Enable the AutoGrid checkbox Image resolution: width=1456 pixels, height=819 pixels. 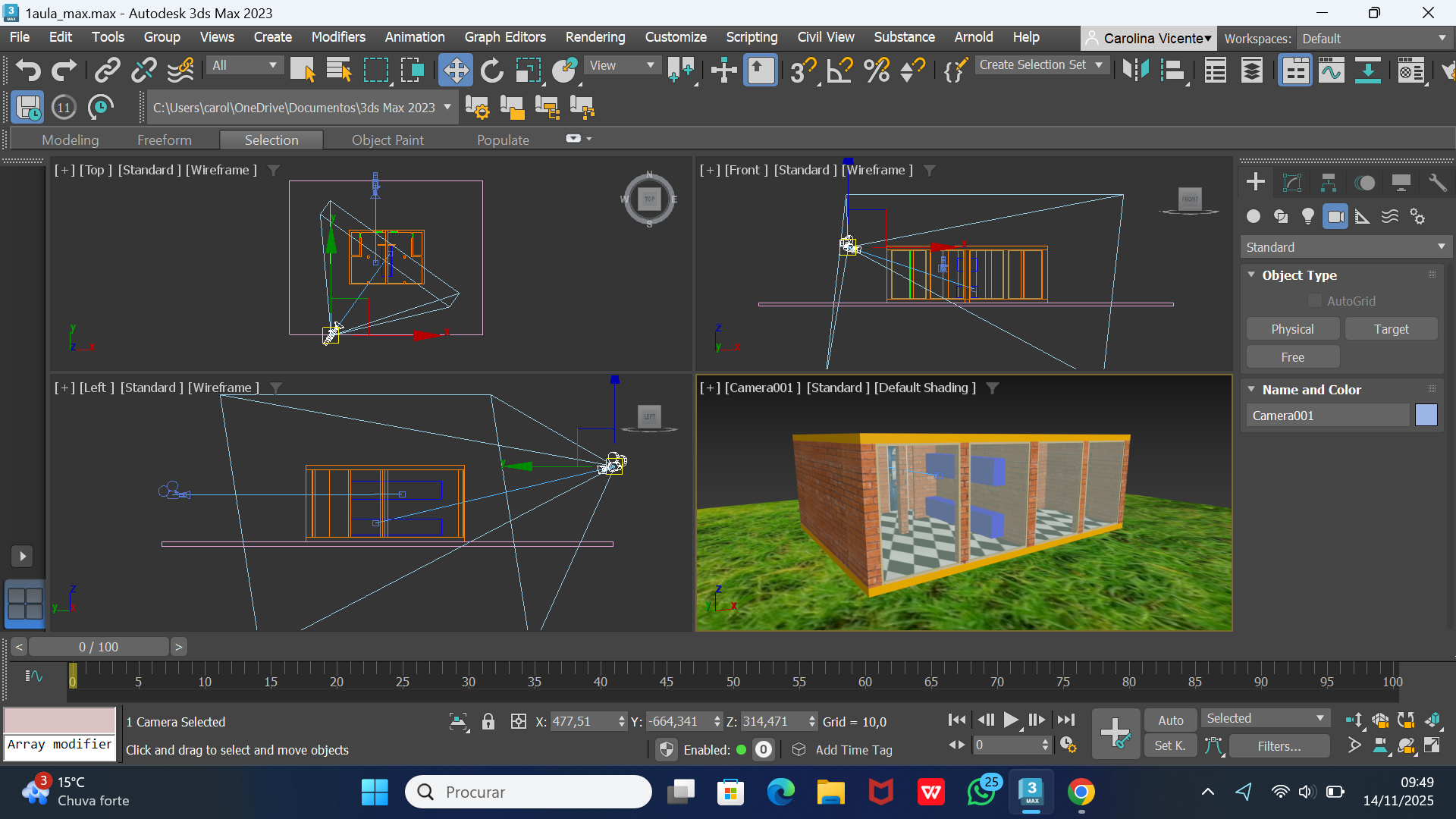1315,301
